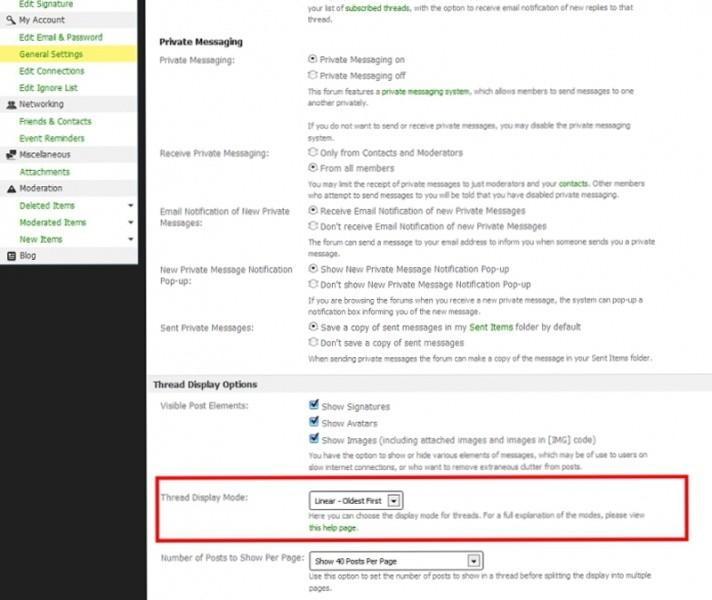Click the Miscellaneous section icon

tap(11, 155)
